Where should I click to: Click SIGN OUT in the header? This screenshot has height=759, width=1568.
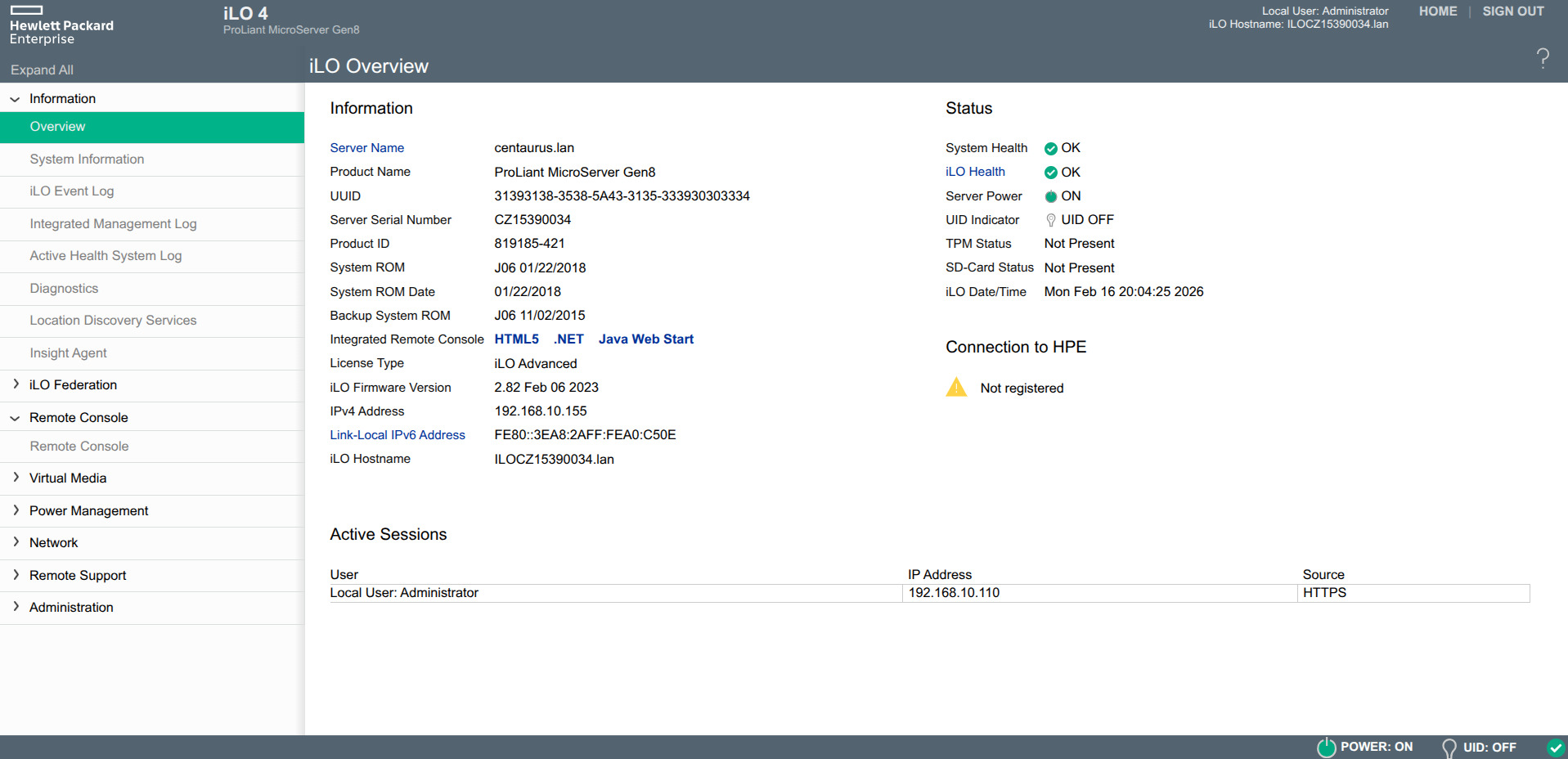(x=1512, y=11)
